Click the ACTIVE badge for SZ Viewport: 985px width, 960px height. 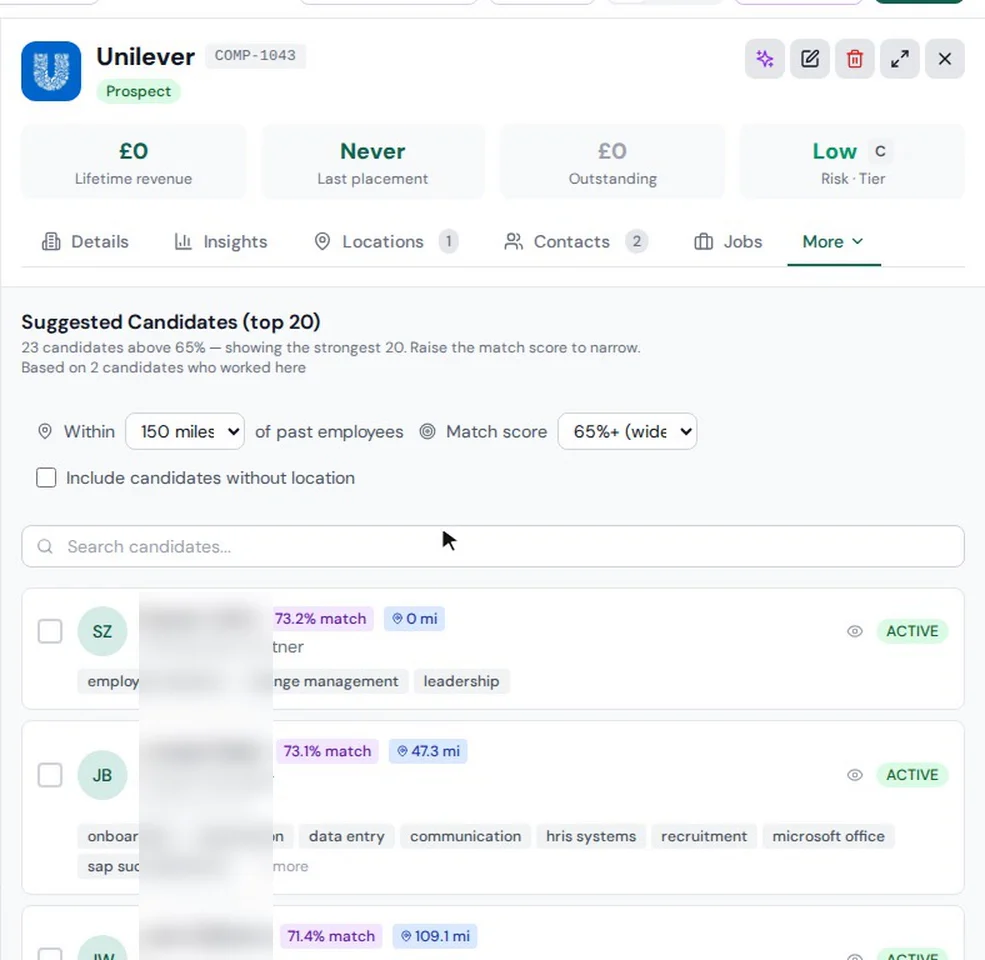click(x=912, y=631)
